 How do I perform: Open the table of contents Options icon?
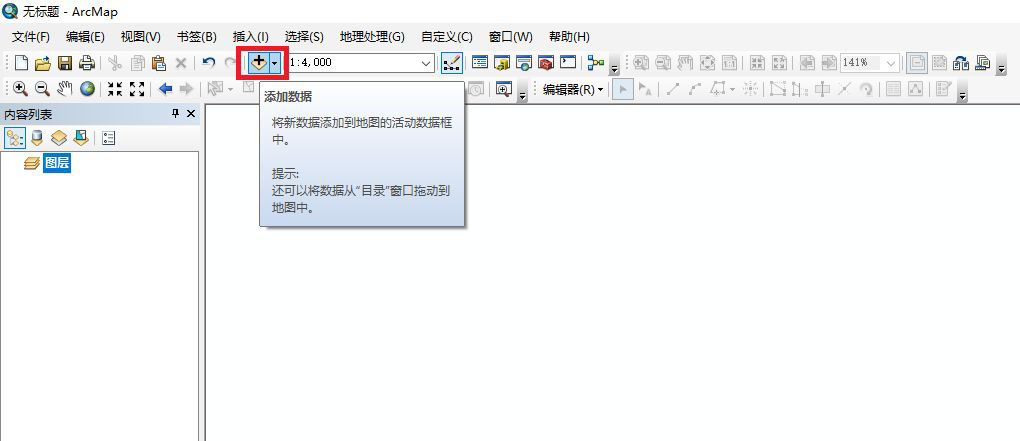(x=109, y=138)
